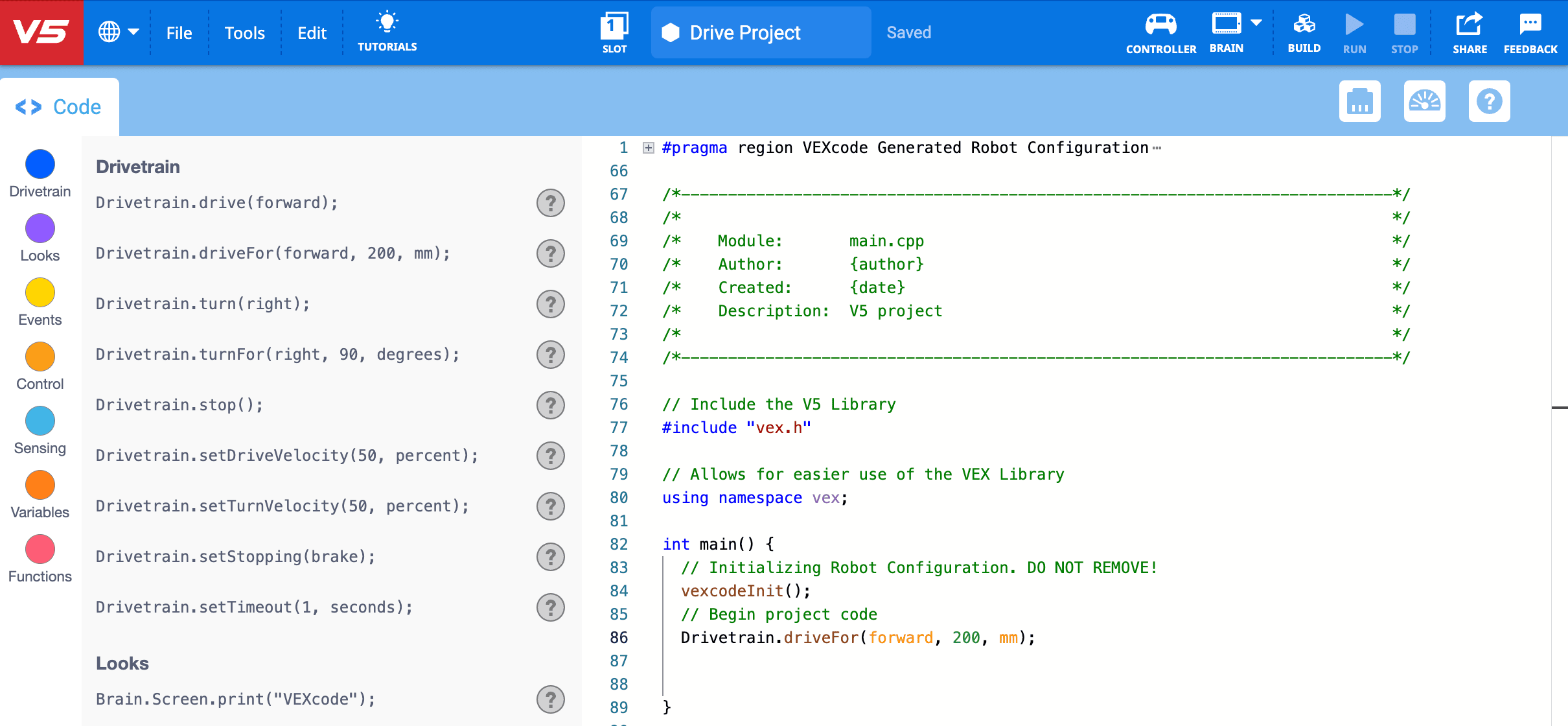Image resolution: width=1568 pixels, height=726 pixels.
Task: Open the language globe dropdown
Action: coord(118,30)
